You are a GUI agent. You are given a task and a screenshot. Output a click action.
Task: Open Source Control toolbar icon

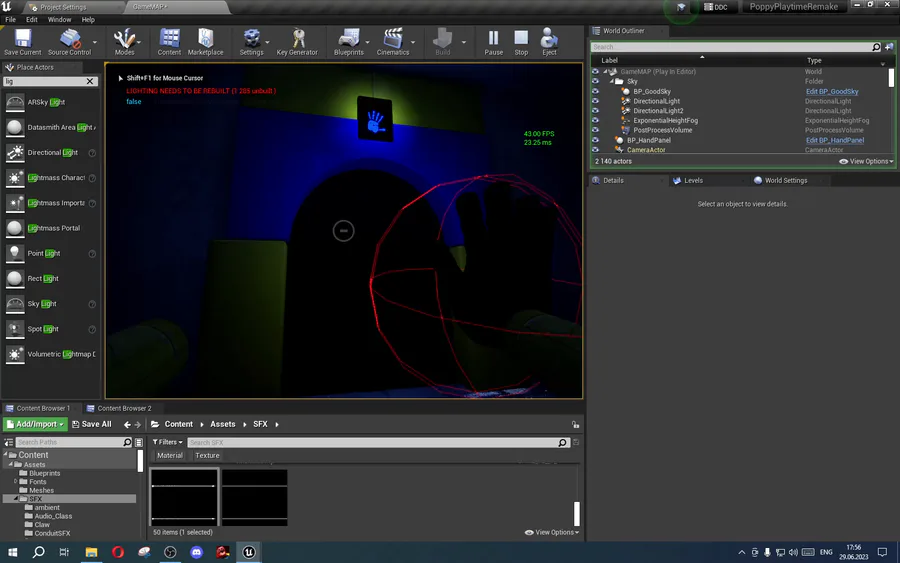(x=69, y=42)
